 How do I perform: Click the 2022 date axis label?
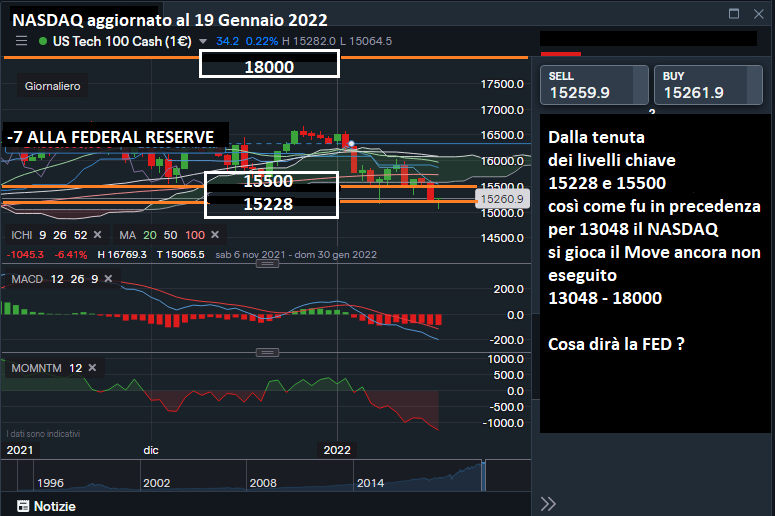pyautogui.click(x=337, y=450)
